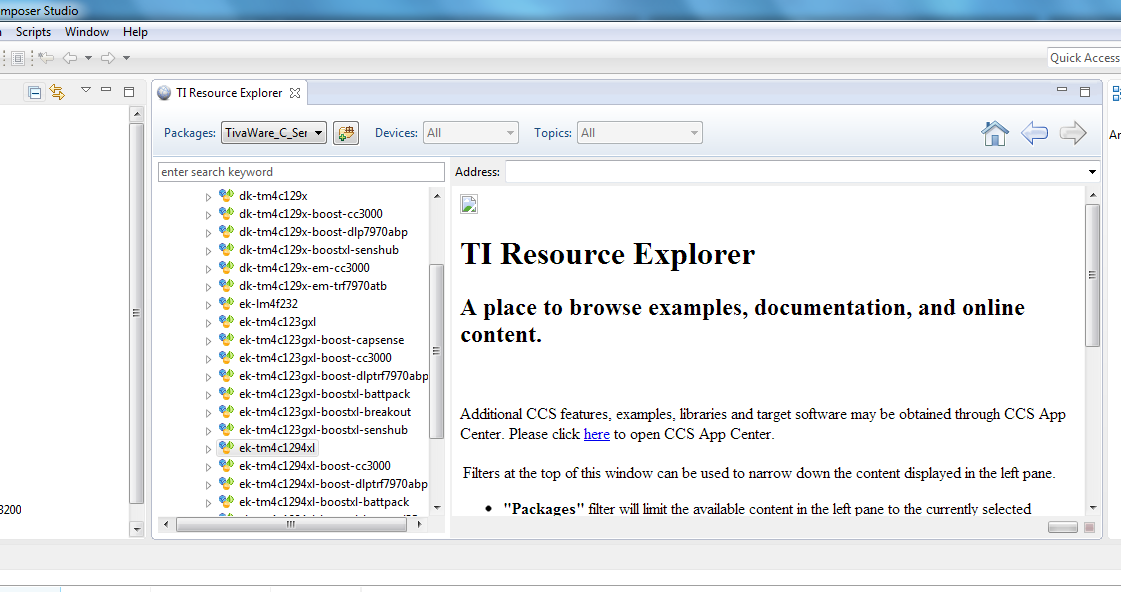
Task: Click the ek-tm4c1294xl package icon
Action: pos(227,448)
